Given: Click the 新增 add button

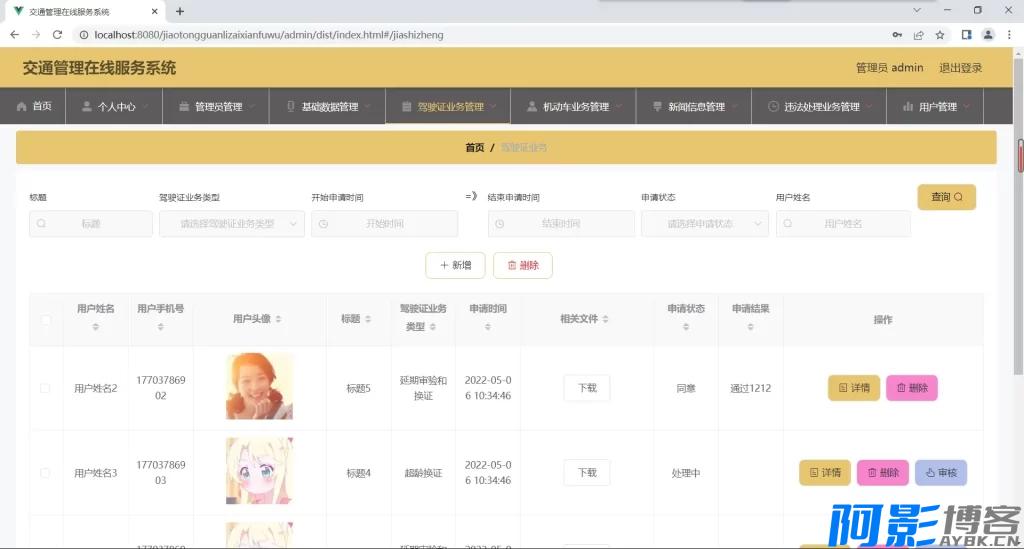Looking at the screenshot, I should (455, 265).
